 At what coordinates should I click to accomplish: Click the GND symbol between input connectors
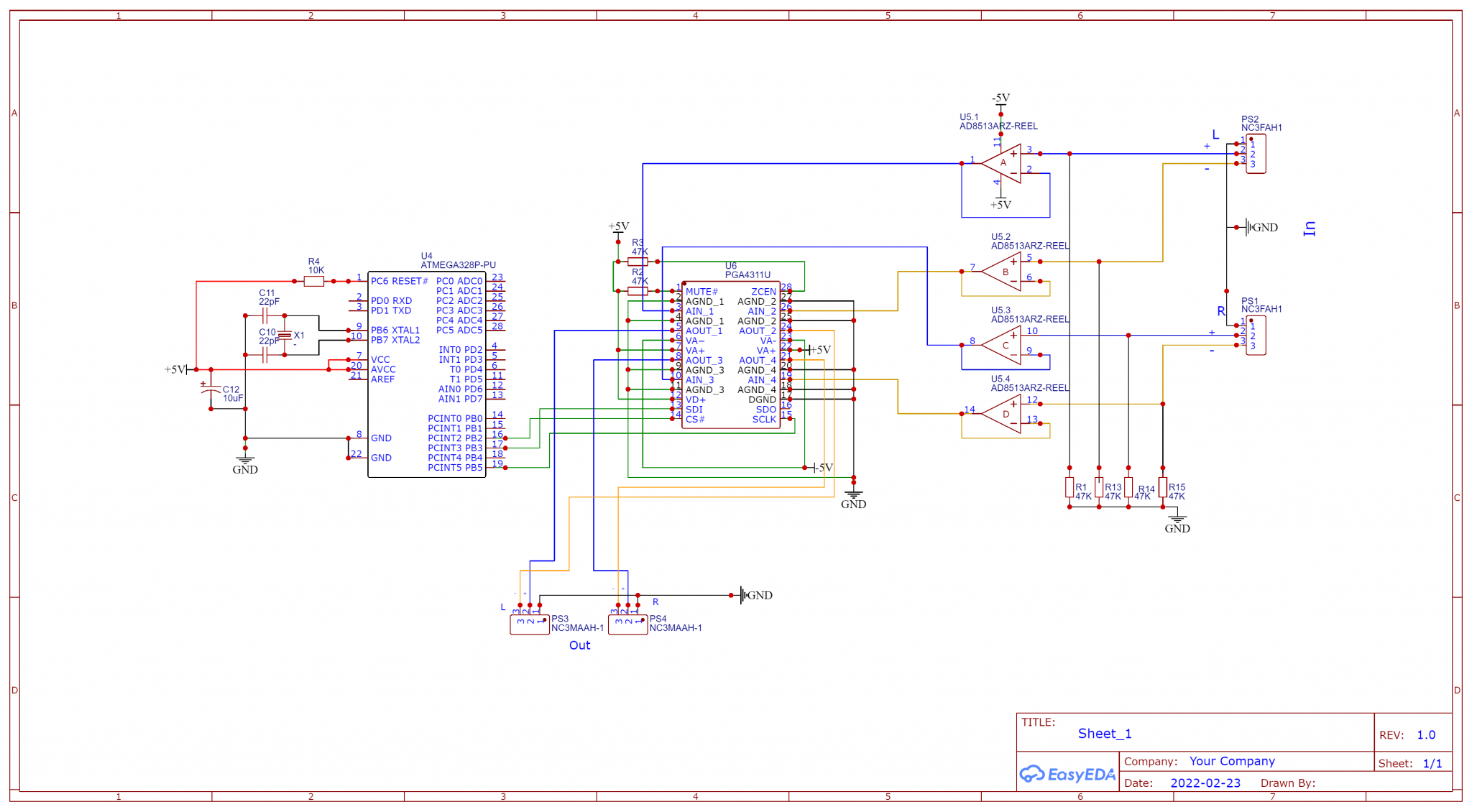pos(1262,227)
